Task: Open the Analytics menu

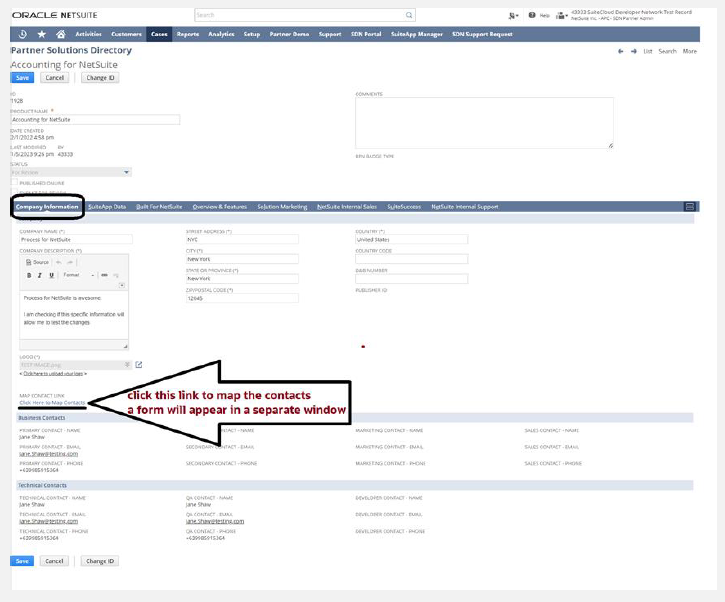Action: (221, 34)
